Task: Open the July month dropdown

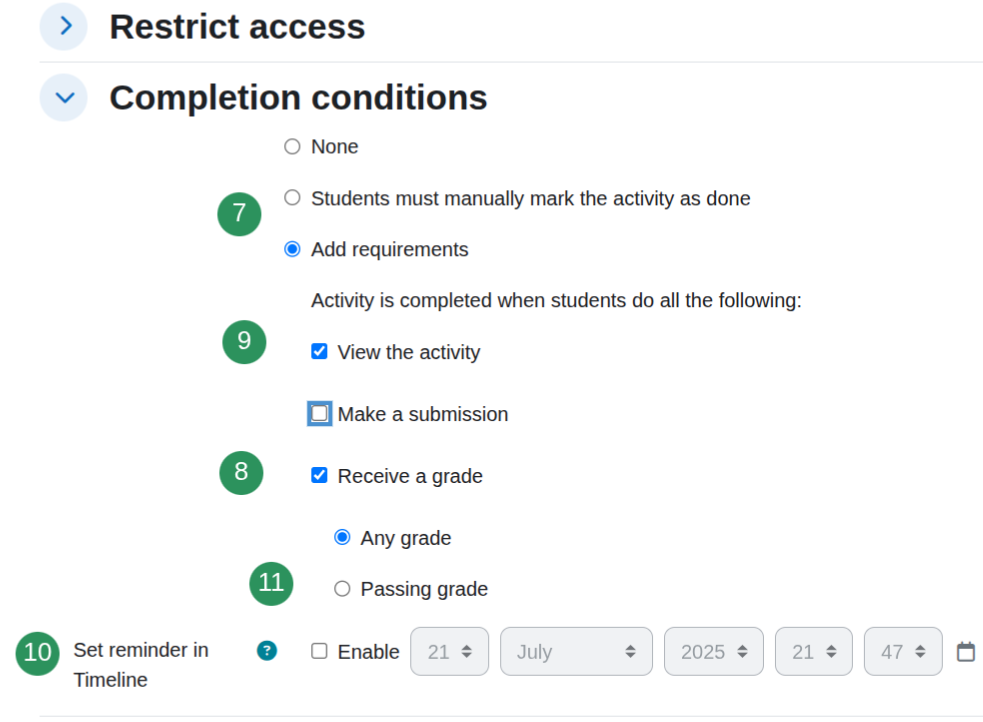Action: click(576, 652)
